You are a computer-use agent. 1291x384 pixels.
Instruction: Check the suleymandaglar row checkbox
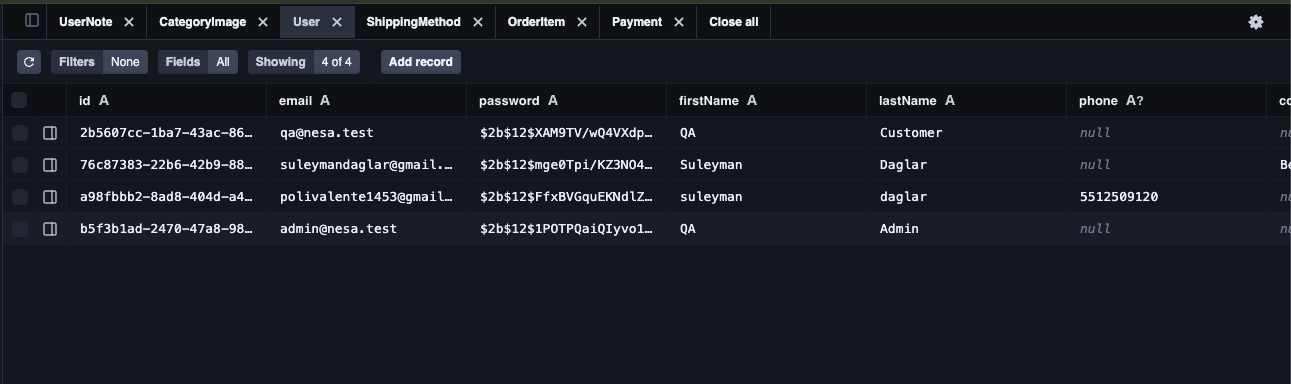coord(19,165)
